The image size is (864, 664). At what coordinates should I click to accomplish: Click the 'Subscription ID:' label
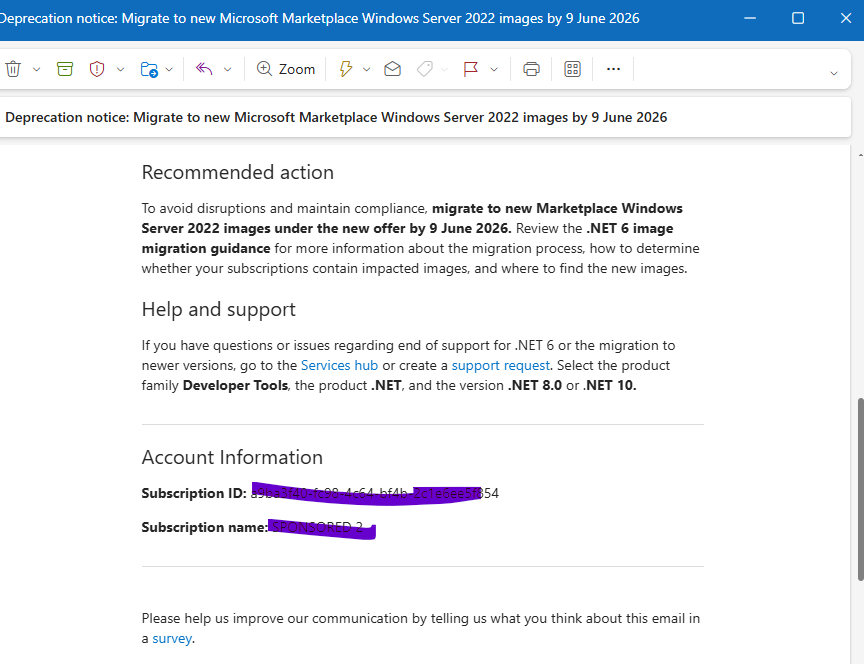tap(194, 493)
